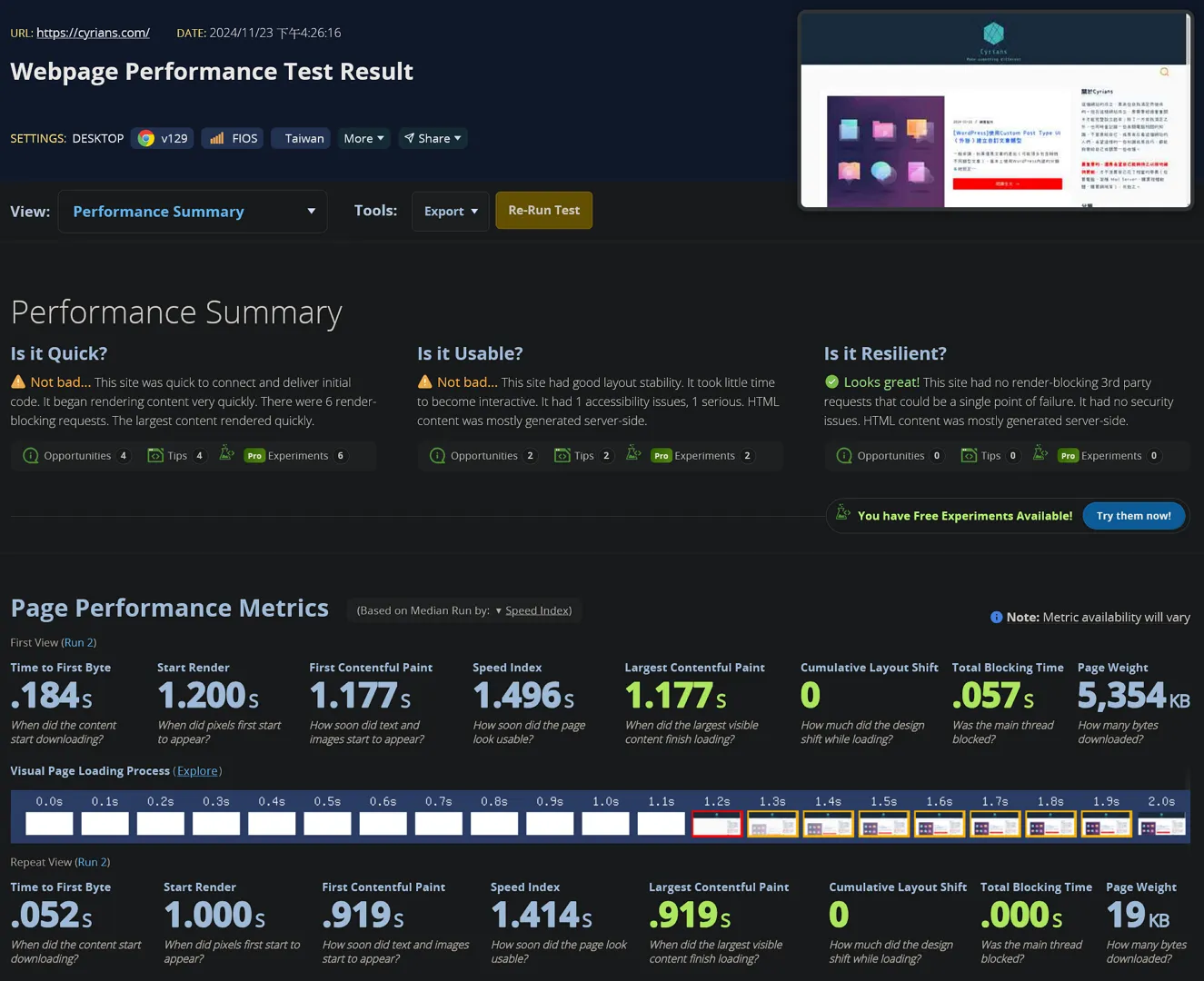Image resolution: width=1204 pixels, height=981 pixels.
Task: Click the info icon beside Note
Action: pyautogui.click(x=996, y=618)
